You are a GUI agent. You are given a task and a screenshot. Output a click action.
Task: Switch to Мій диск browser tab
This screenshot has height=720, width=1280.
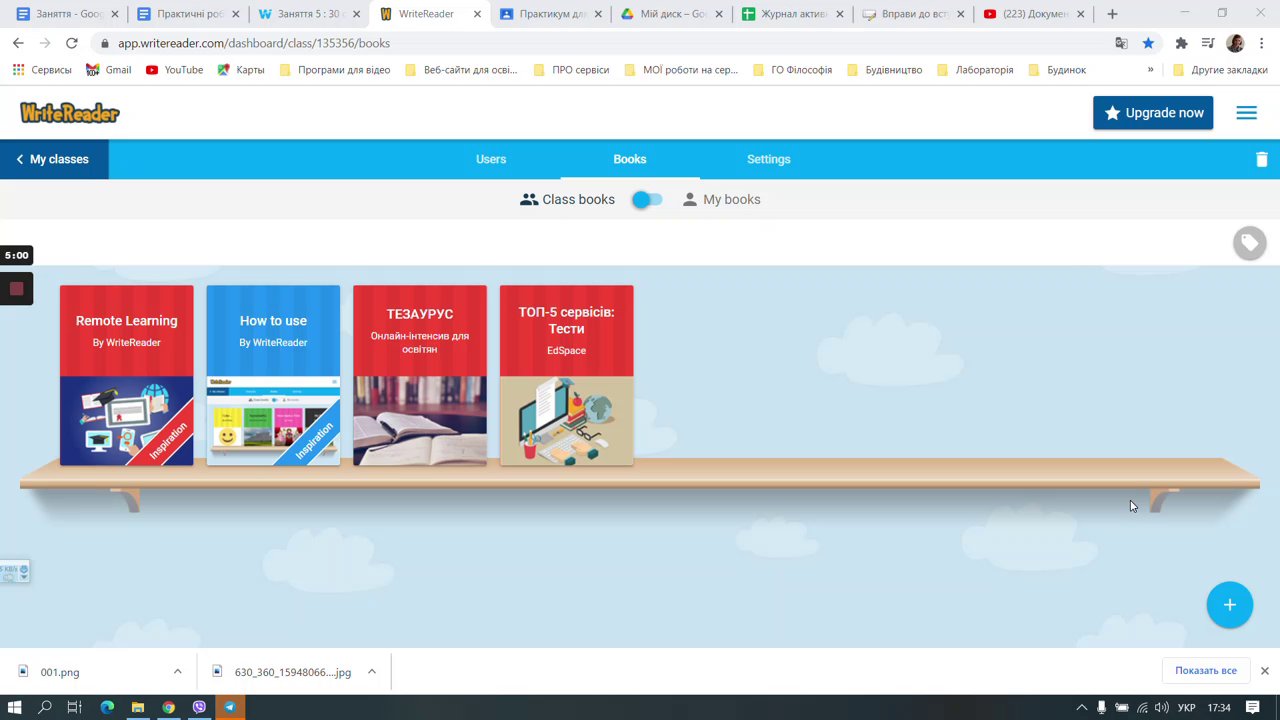[x=673, y=14]
